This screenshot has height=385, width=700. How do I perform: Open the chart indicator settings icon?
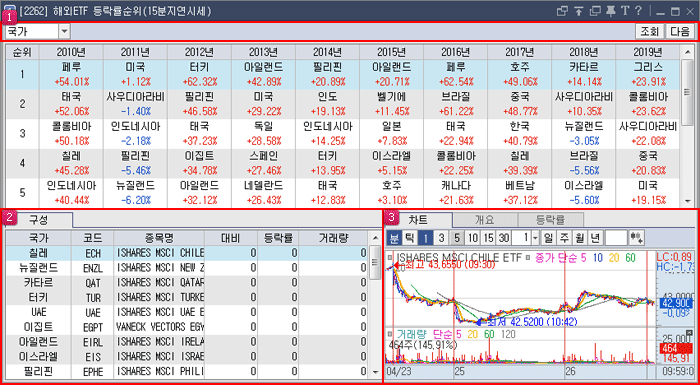(637, 238)
